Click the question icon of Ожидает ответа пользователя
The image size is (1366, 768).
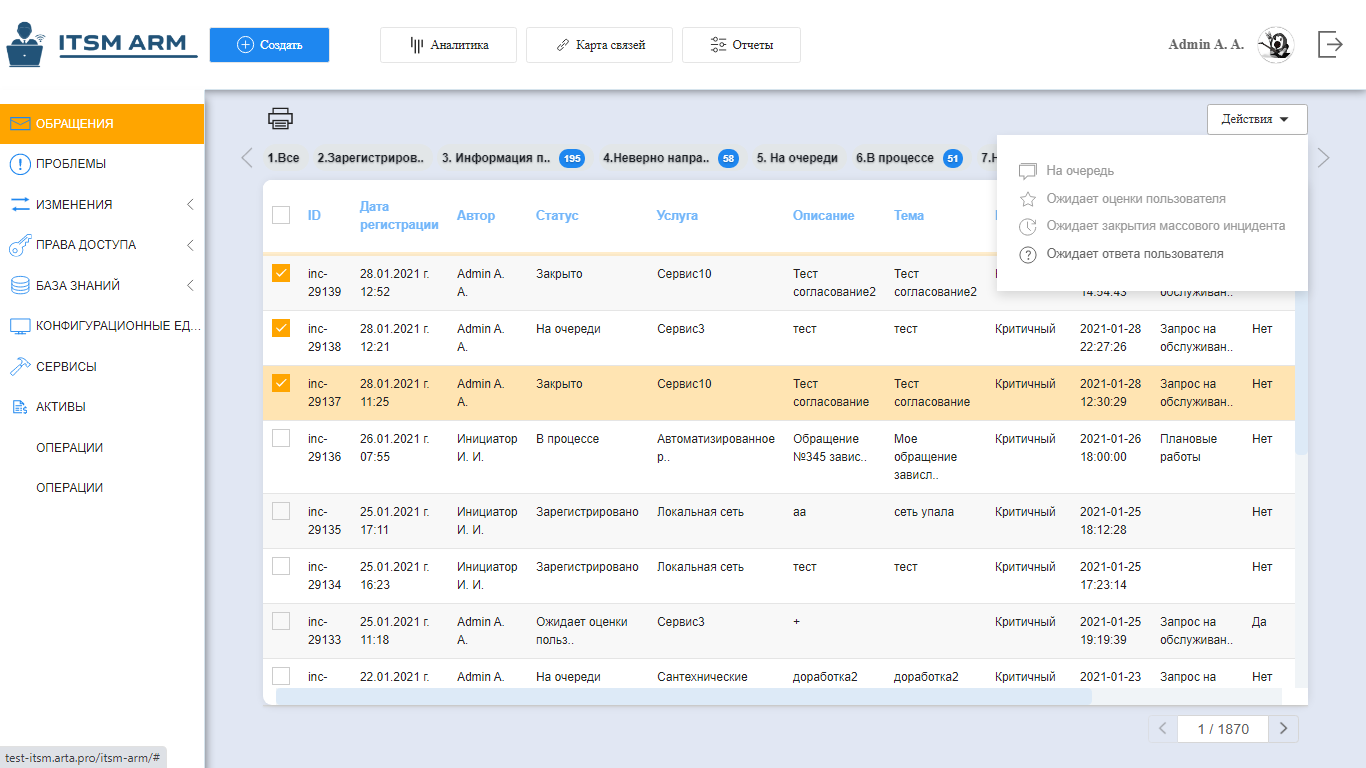click(1027, 255)
